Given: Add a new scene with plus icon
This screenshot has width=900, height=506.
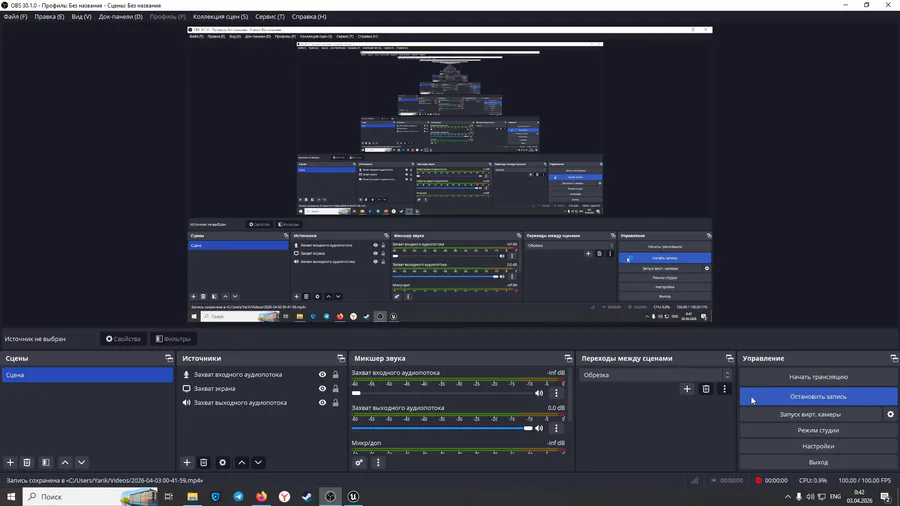Looking at the screenshot, I should (x=10, y=462).
